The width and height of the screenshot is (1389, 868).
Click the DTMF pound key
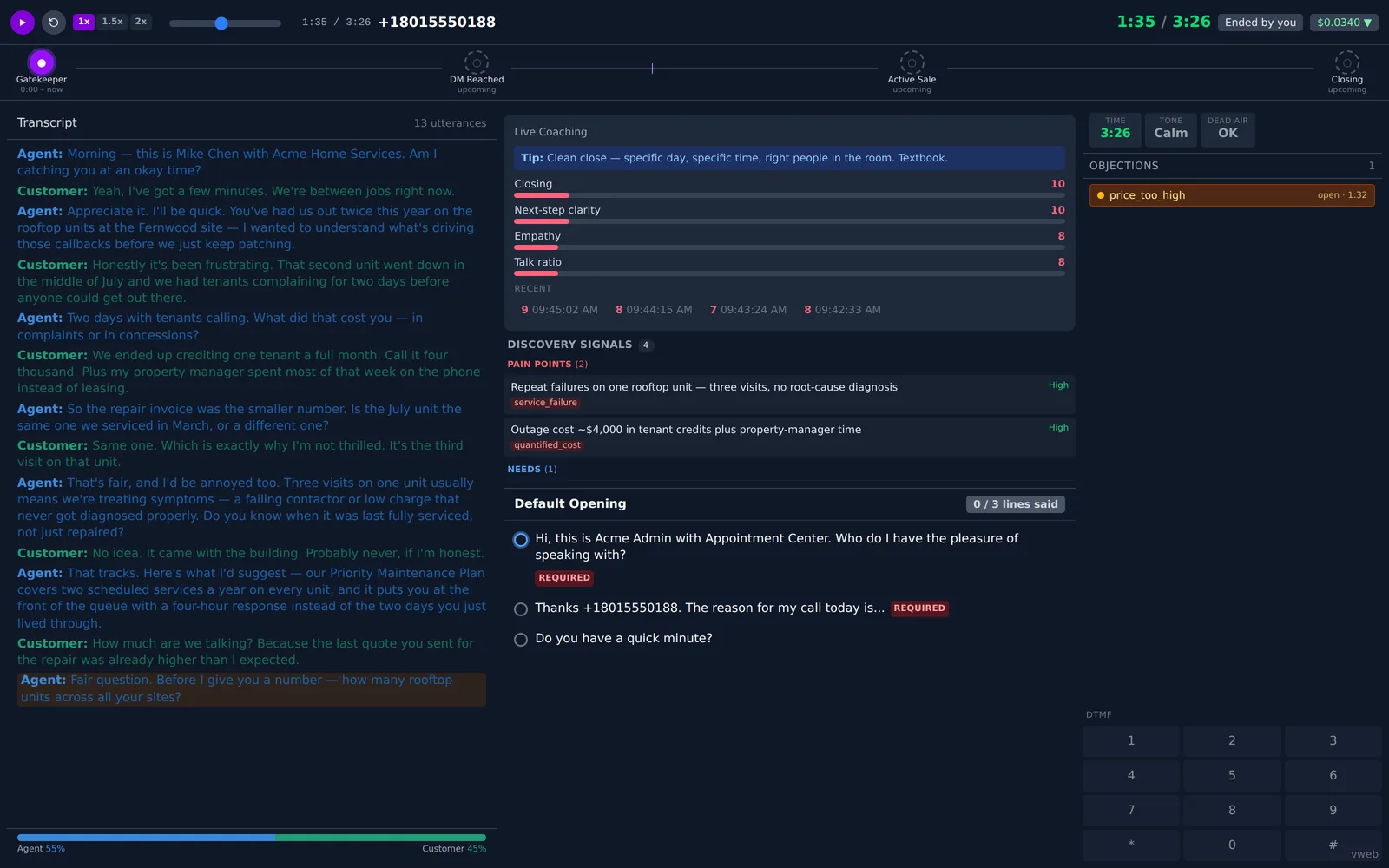1333,845
